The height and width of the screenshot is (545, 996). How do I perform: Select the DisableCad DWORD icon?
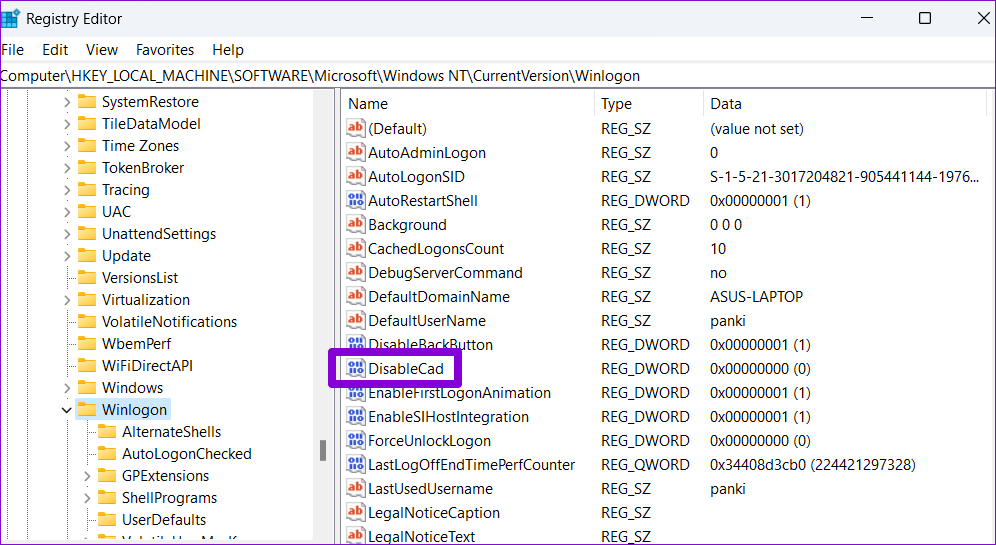tap(356, 368)
